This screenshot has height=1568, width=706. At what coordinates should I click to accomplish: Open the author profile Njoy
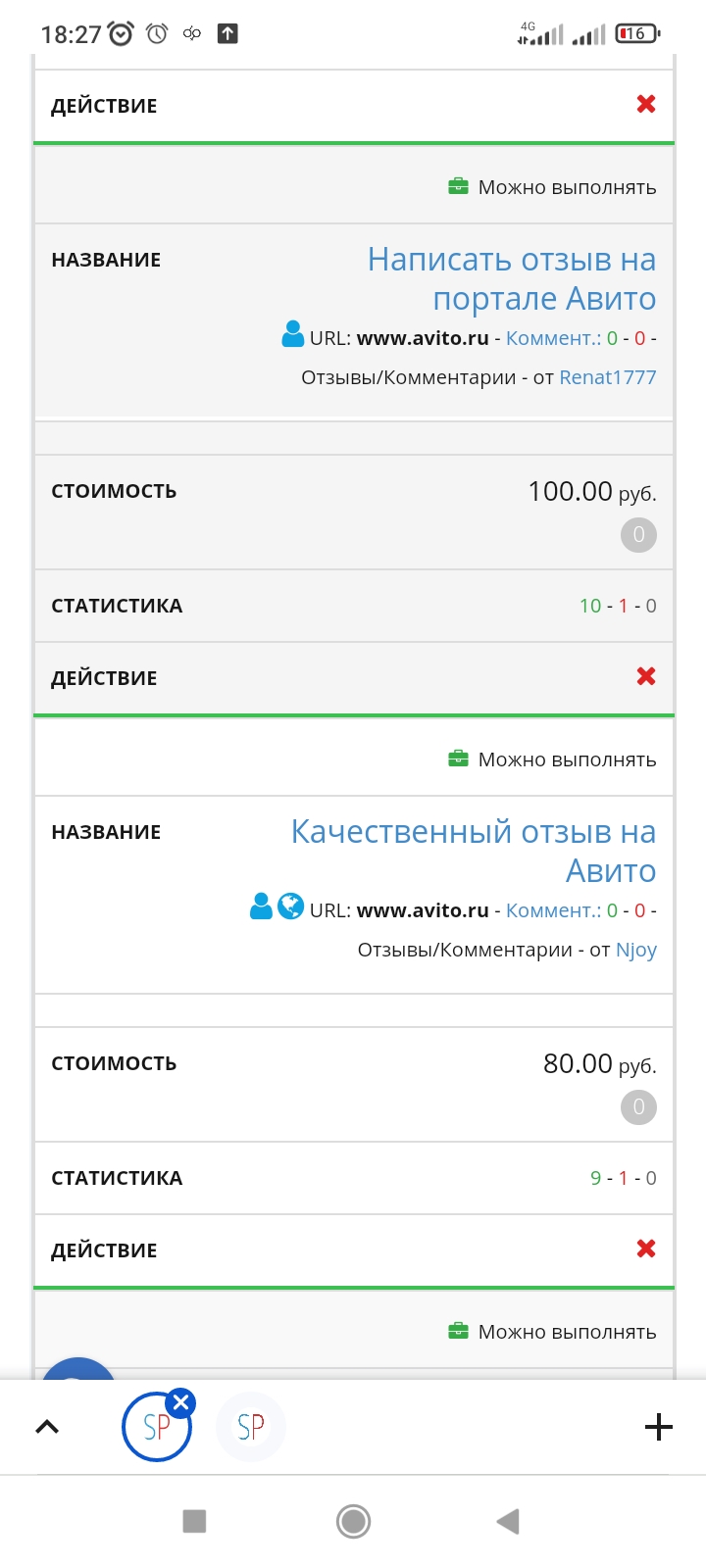(x=636, y=950)
